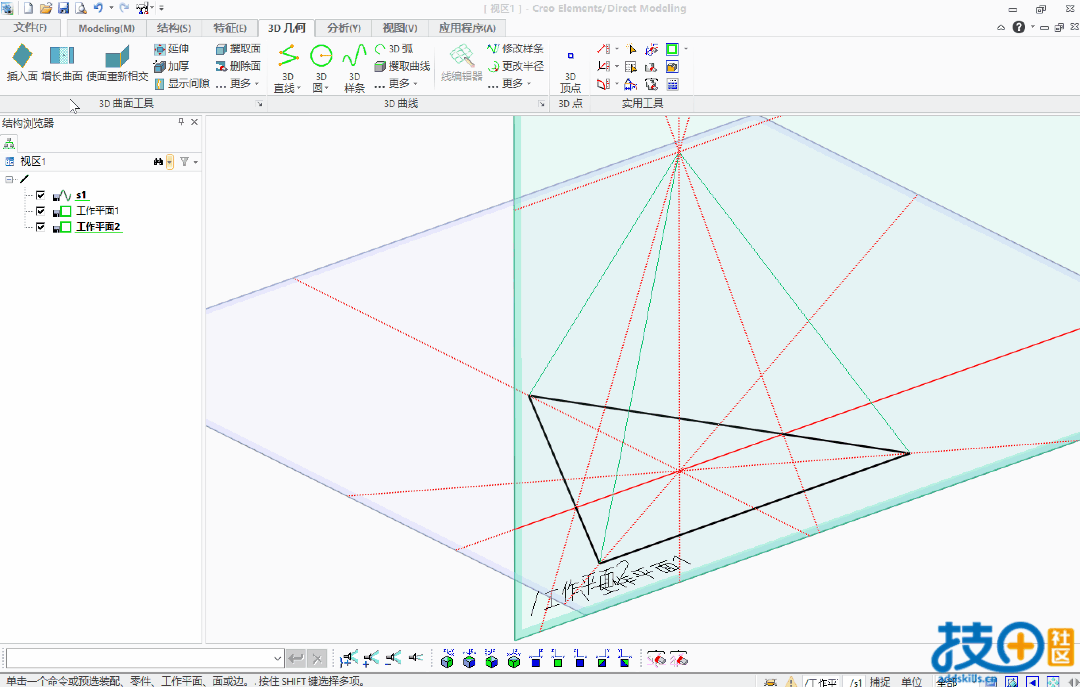Switch to the Modeling(M) tab
The width and height of the screenshot is (1080, 687).
pos(107,28)
